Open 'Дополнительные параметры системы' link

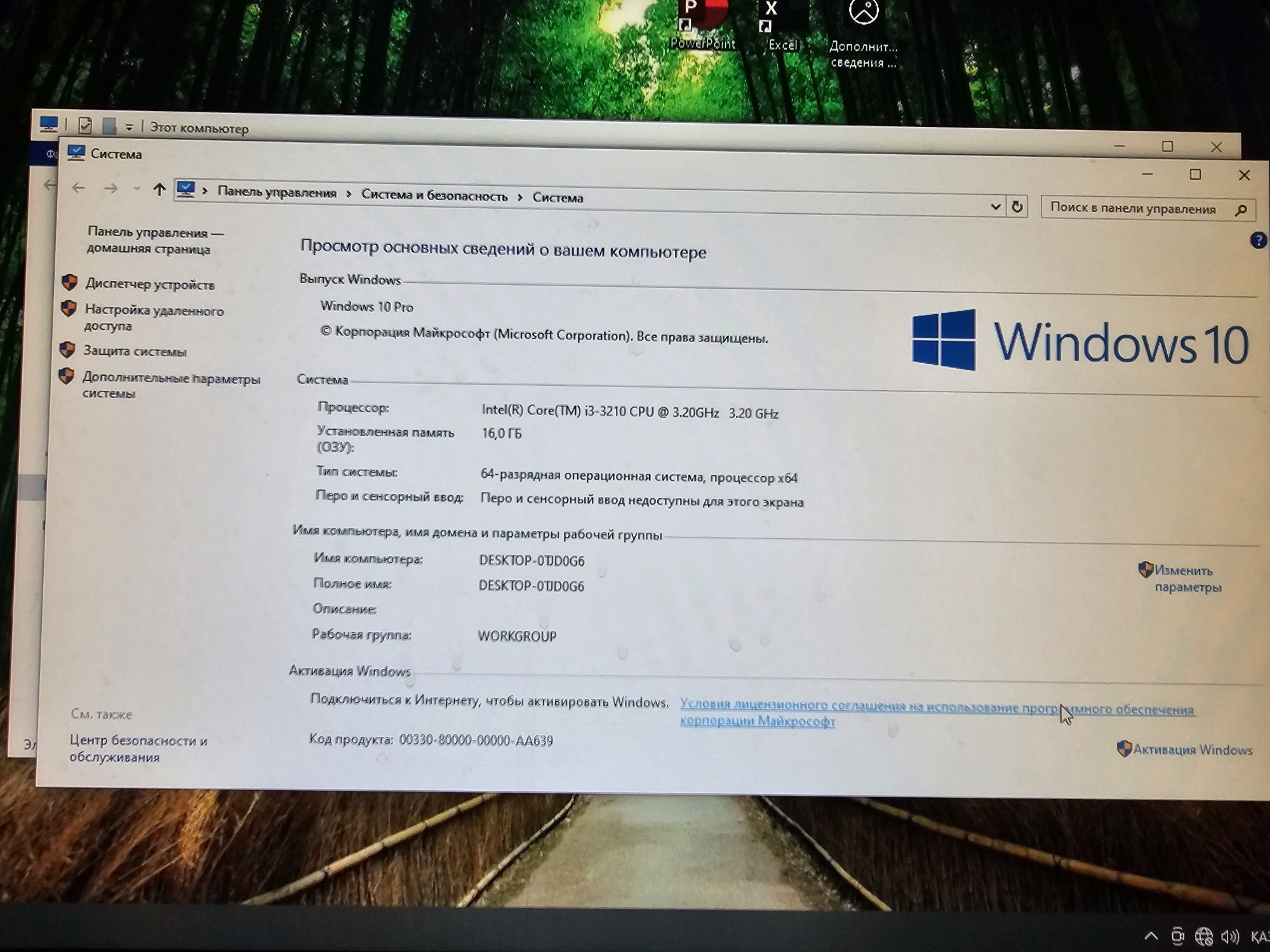click(171, 385)
